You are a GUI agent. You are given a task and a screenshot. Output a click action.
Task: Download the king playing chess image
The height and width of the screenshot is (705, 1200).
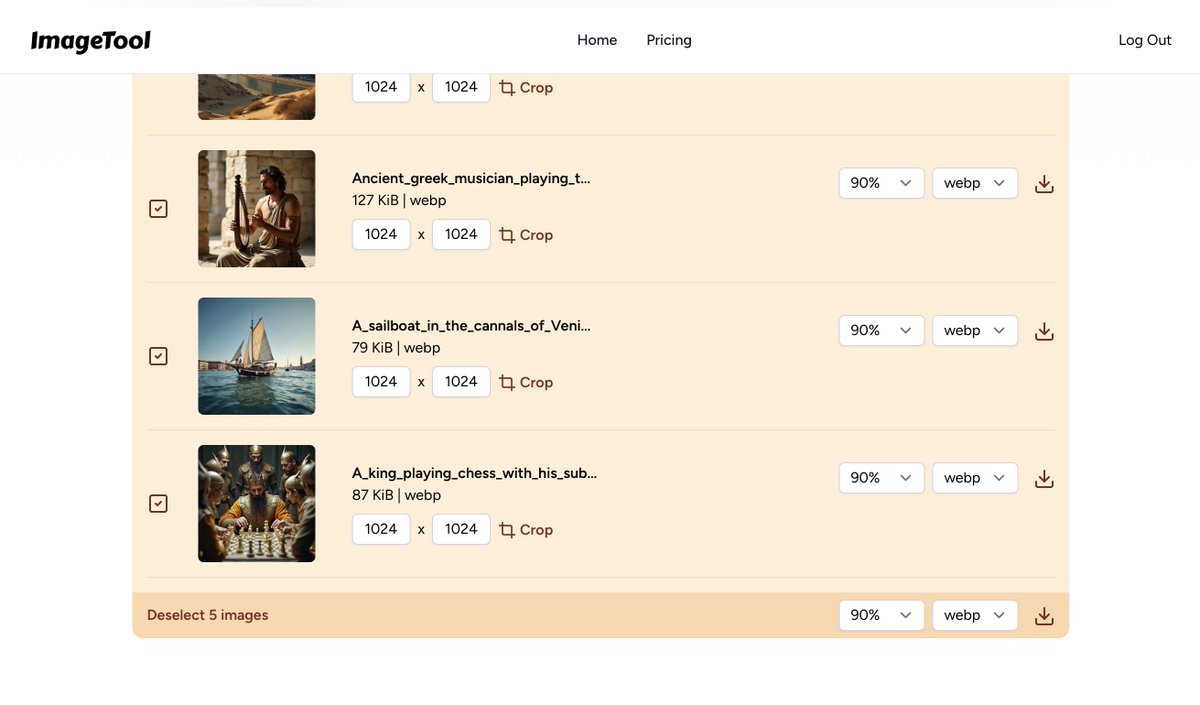tap(1044, 479)
